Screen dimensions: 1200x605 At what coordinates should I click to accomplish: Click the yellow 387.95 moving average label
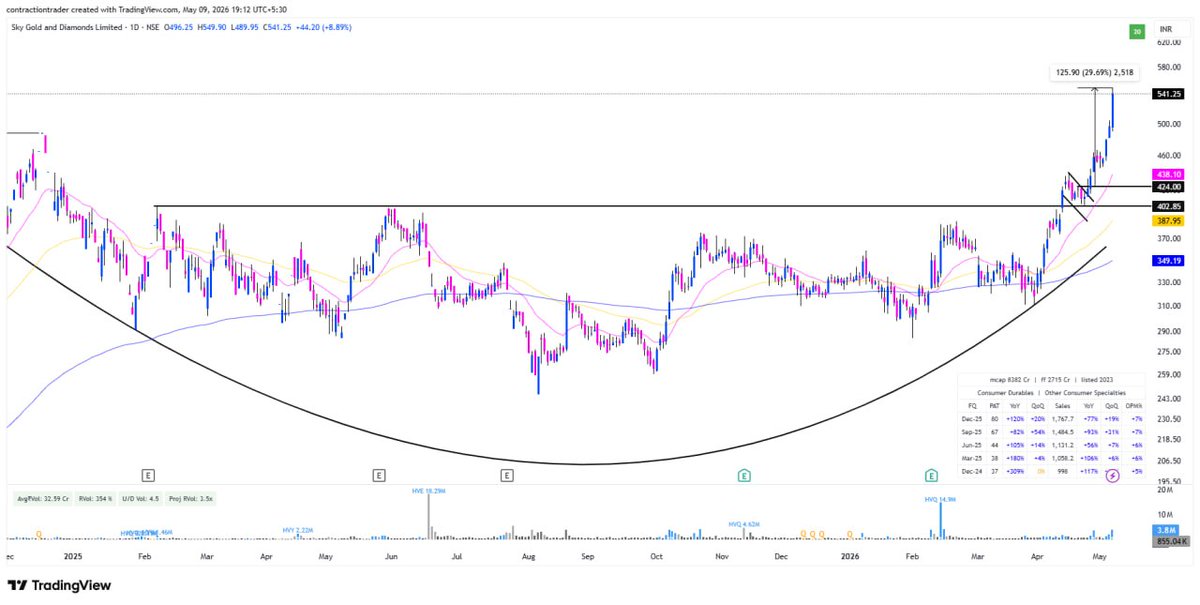point(1170,220)
